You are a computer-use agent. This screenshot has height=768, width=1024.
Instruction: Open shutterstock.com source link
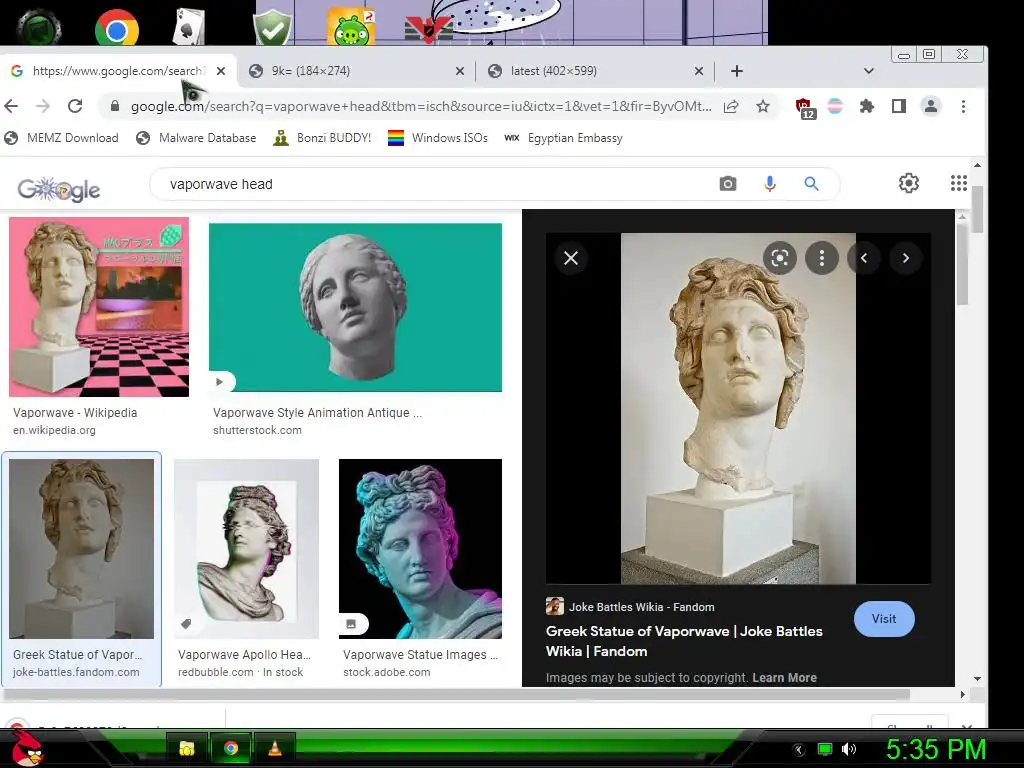pos(257,430)
